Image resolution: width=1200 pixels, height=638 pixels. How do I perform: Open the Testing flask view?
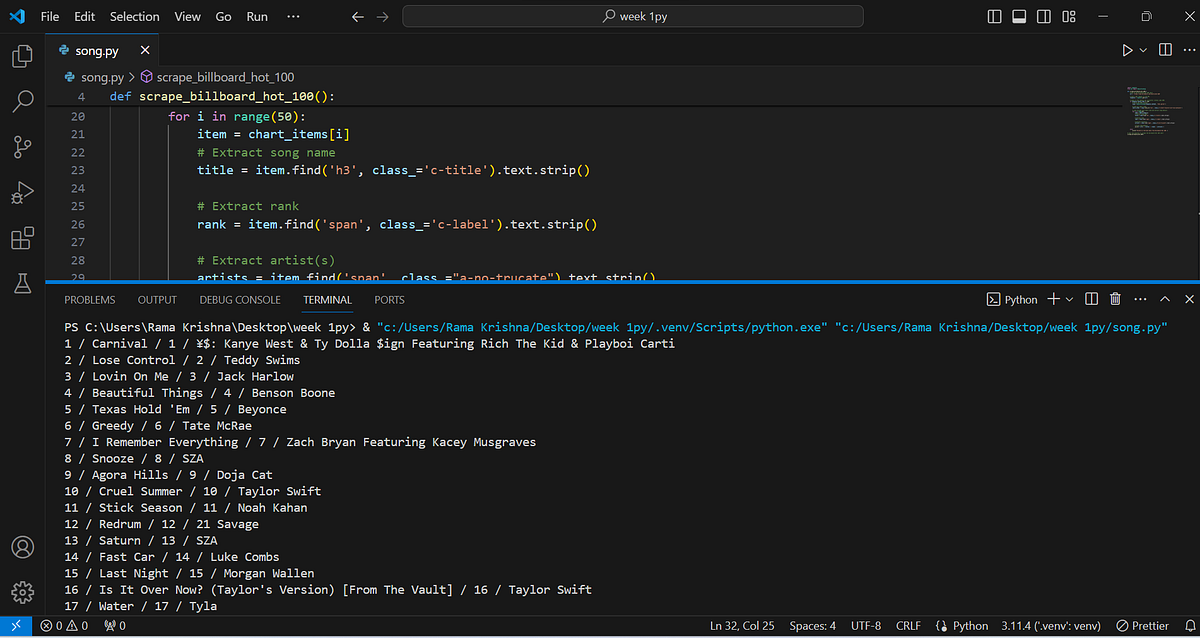point(21,284)
